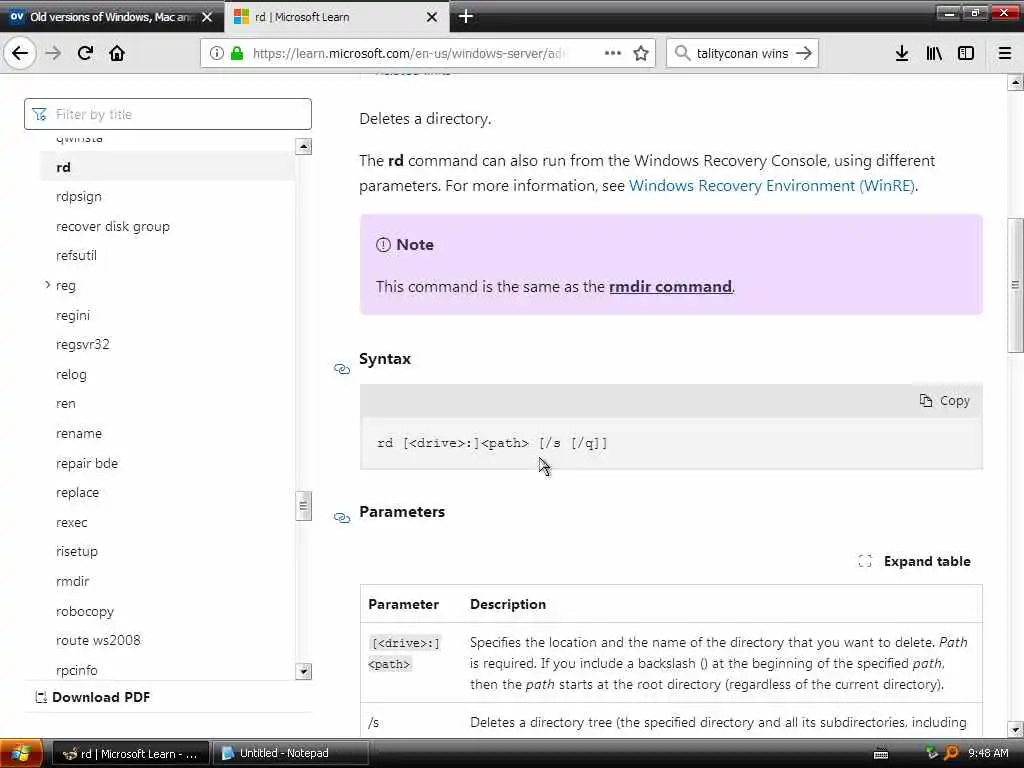Expand the reg tree node
The width and height of the screenshot is (1024, 768).
click(x=48, y=285)
